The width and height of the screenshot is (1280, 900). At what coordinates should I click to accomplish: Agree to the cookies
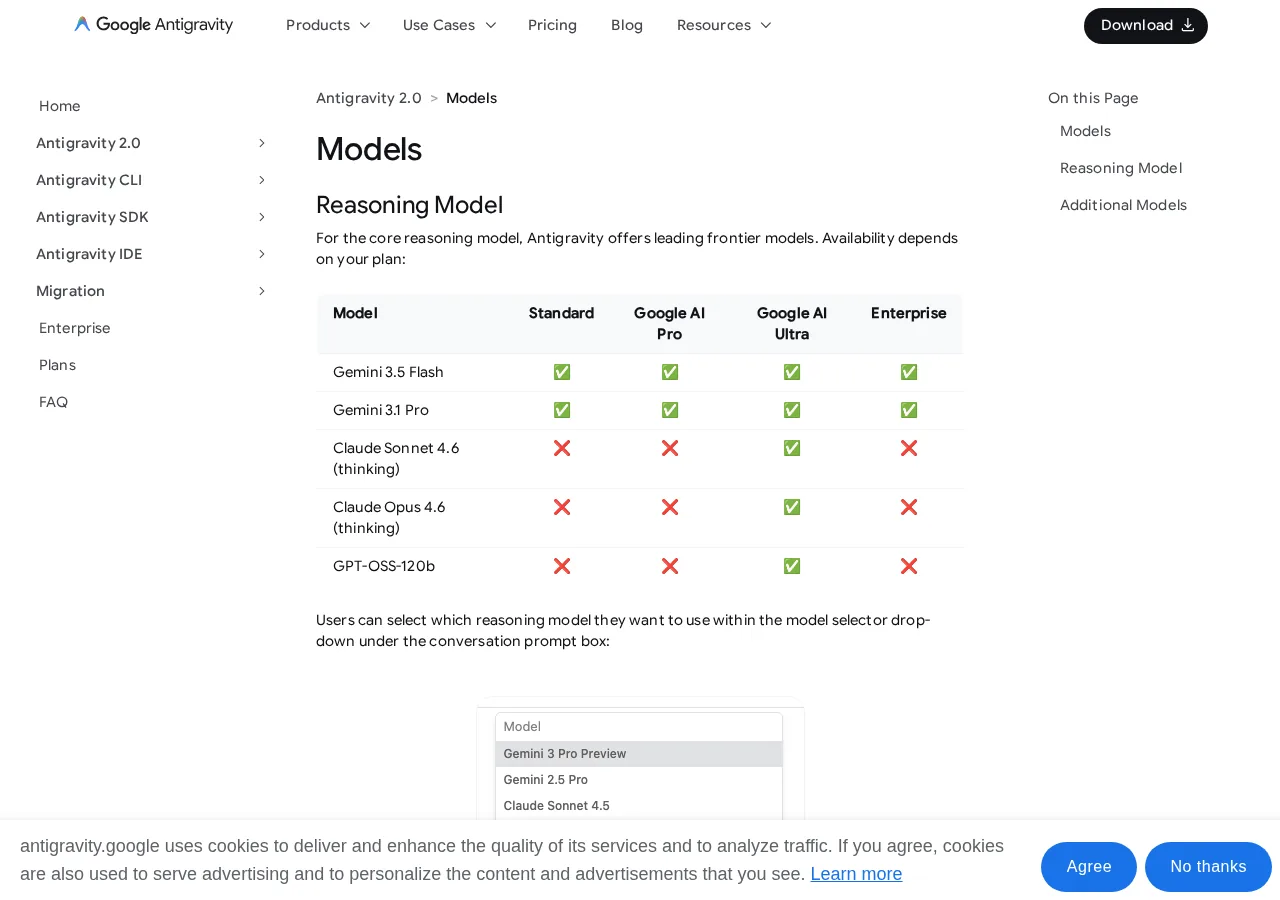pyautogui.click(x=1089, y=867)
